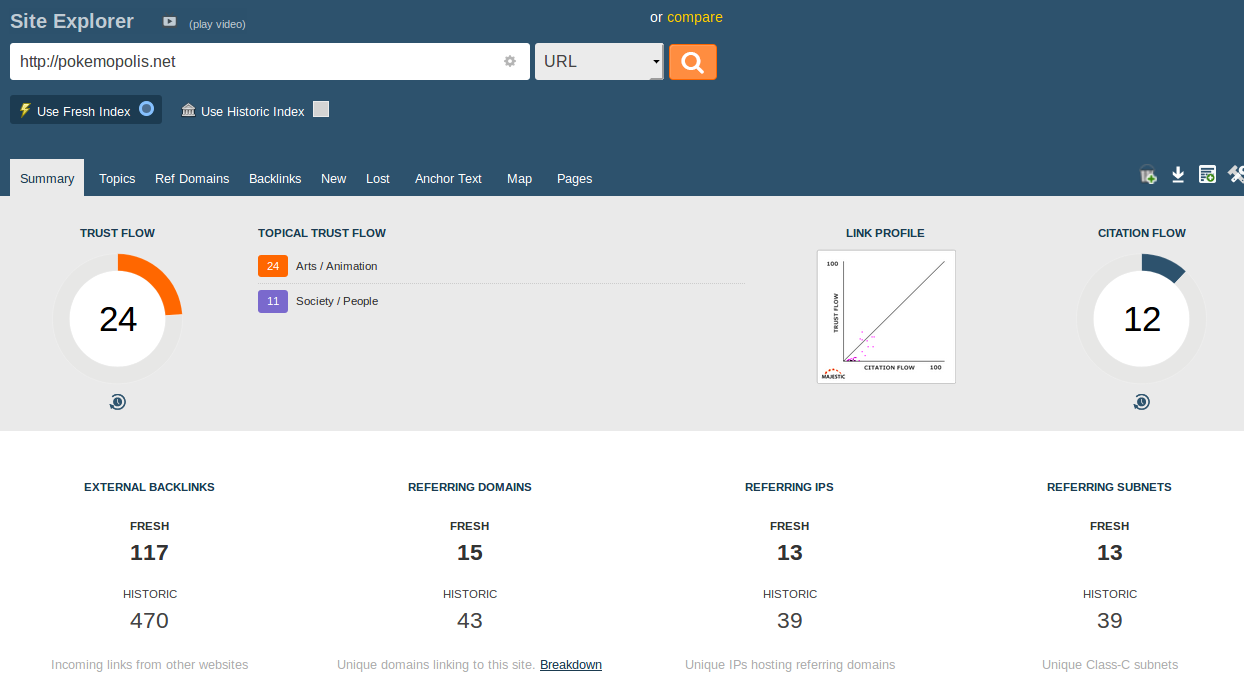This screenshot has height=685, width=1244.
Task: Click the compare link
Action: coord(694,17)
